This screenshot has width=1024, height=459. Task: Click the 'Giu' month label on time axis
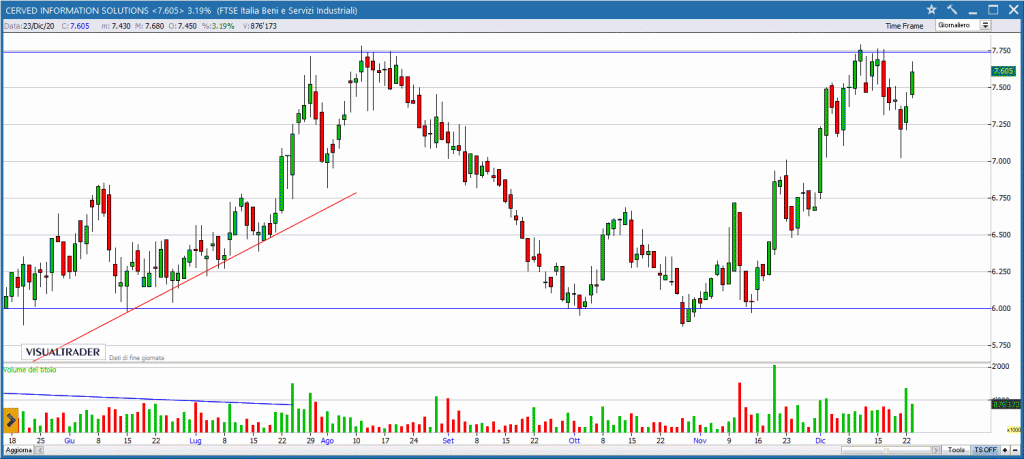[70, 441]
